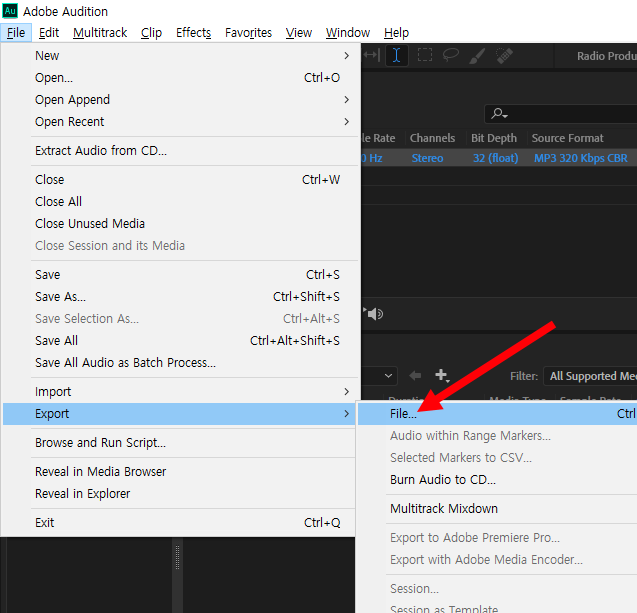Select the Paintbrush Selection tool
The height and width of the screenshot is (613, 637).
pos(477,56)
